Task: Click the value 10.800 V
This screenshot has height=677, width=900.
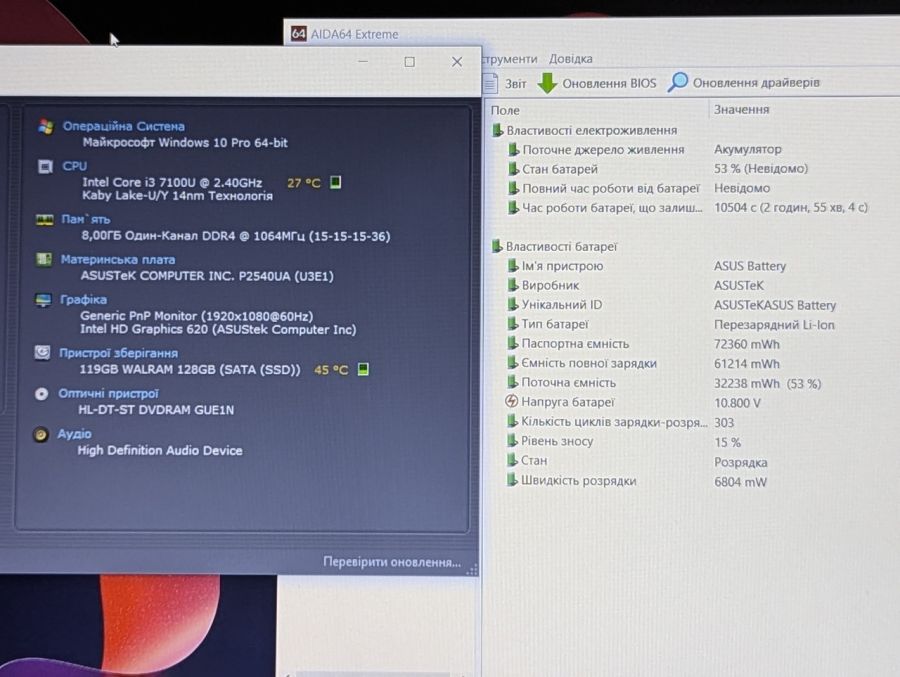Action: click(737, 403)
